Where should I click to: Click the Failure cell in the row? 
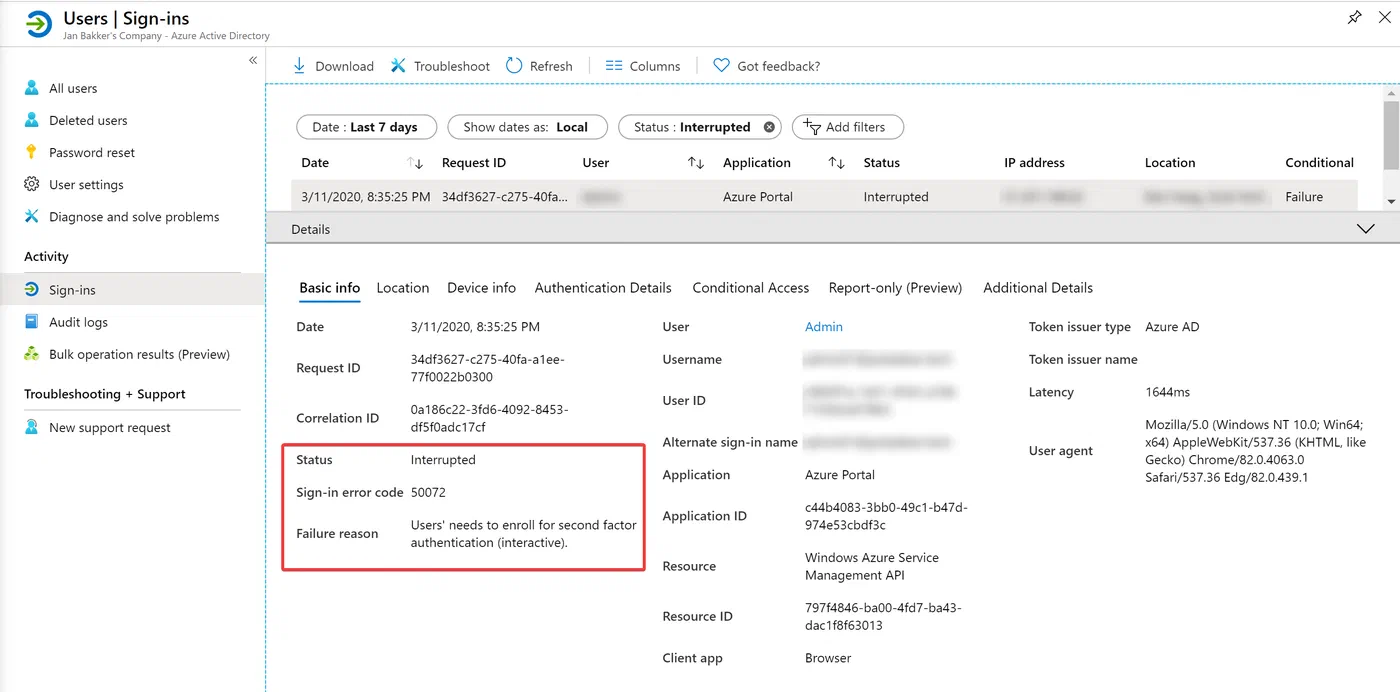click(x=1304, y=197)
